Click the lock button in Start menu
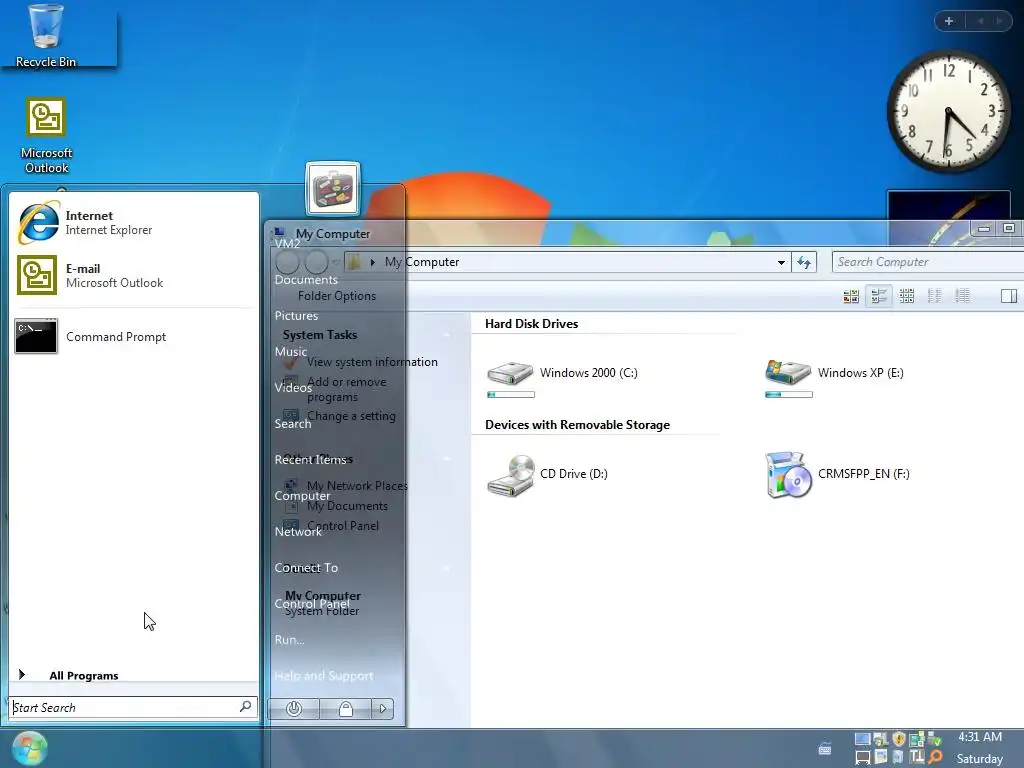Viewport: 1024px width, 768px height. (345, 709)
